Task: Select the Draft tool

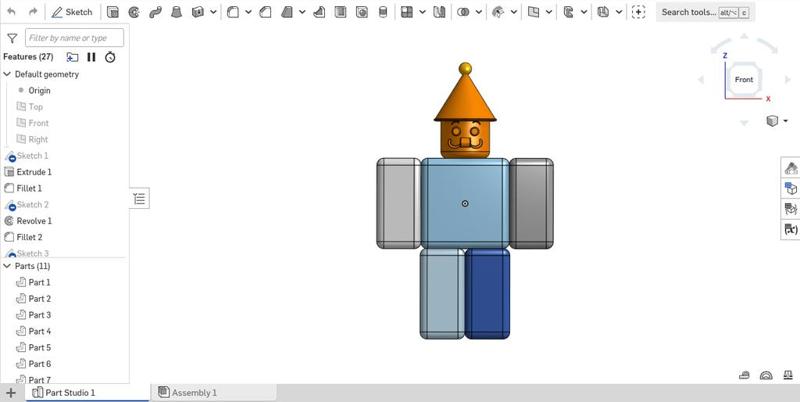Action: coord(287,12)
